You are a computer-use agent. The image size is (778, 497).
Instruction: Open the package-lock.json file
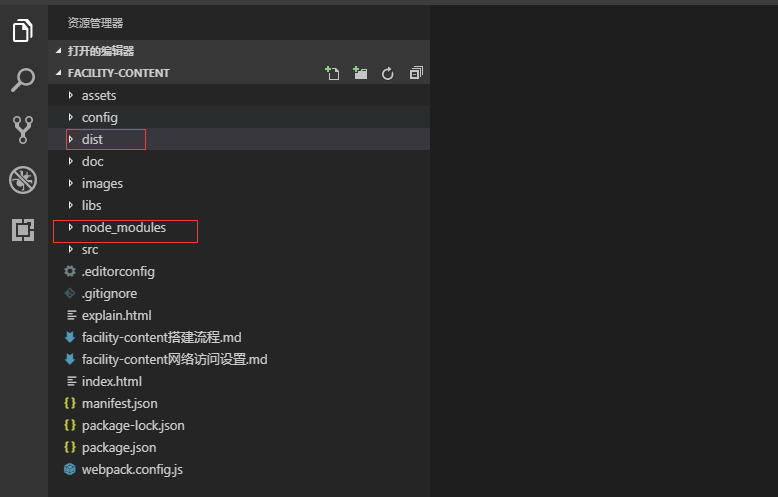133,426
